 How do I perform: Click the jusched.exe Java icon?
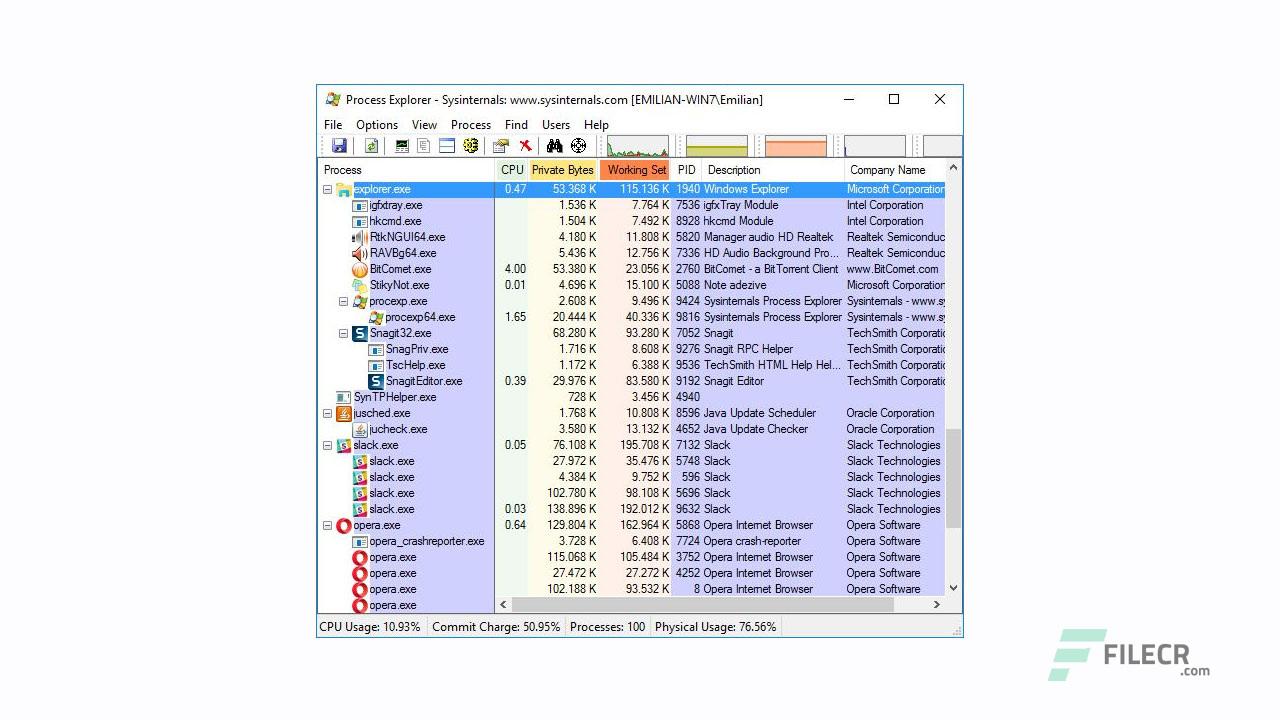pyautogui.click(x=344, y=413)
